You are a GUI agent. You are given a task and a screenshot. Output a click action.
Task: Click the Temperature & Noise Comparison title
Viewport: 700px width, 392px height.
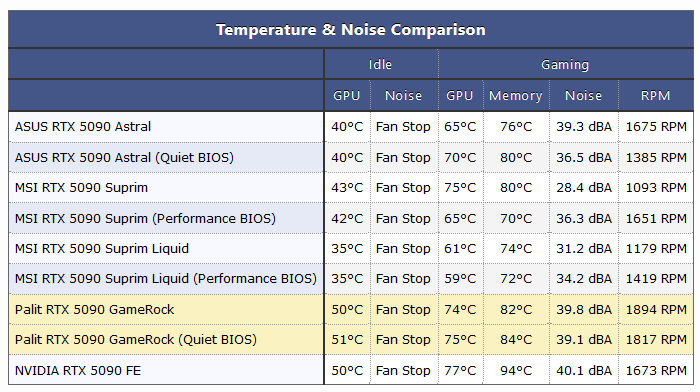pos(350,30)
